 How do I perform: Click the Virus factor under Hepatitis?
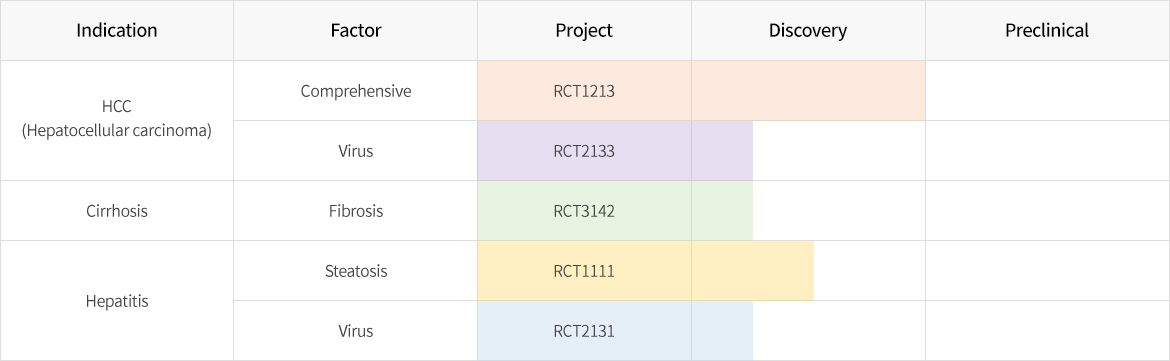[x=355, y=330]
